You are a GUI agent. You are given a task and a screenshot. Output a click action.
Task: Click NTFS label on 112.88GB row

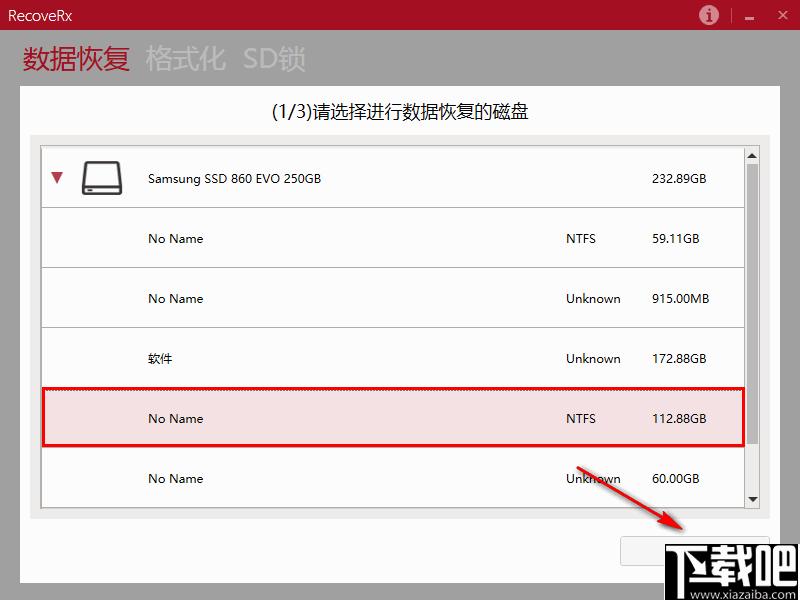point(581,419)
